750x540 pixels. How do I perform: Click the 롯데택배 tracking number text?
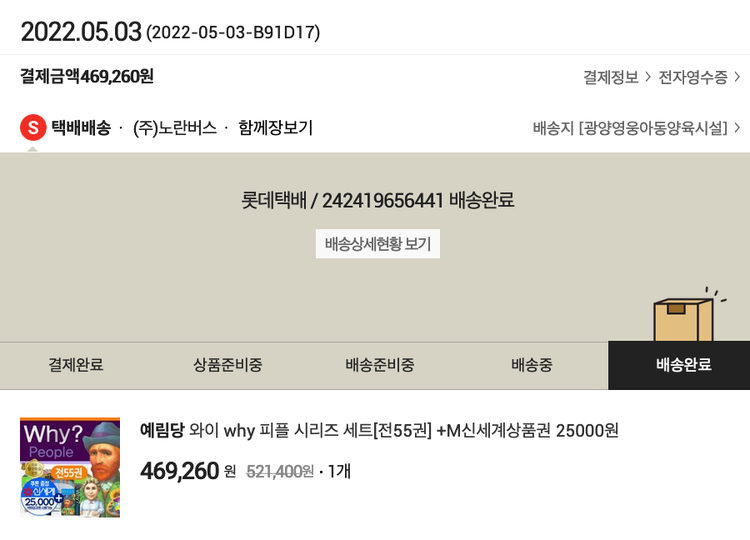(378, 200)
